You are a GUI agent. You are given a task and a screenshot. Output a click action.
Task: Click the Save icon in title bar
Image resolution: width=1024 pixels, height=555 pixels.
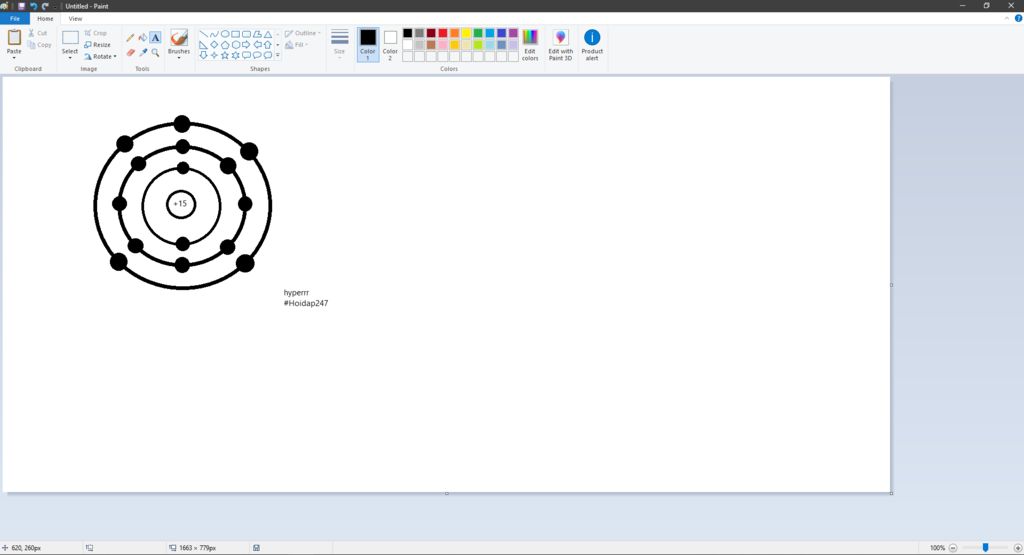tap(21, 6)
